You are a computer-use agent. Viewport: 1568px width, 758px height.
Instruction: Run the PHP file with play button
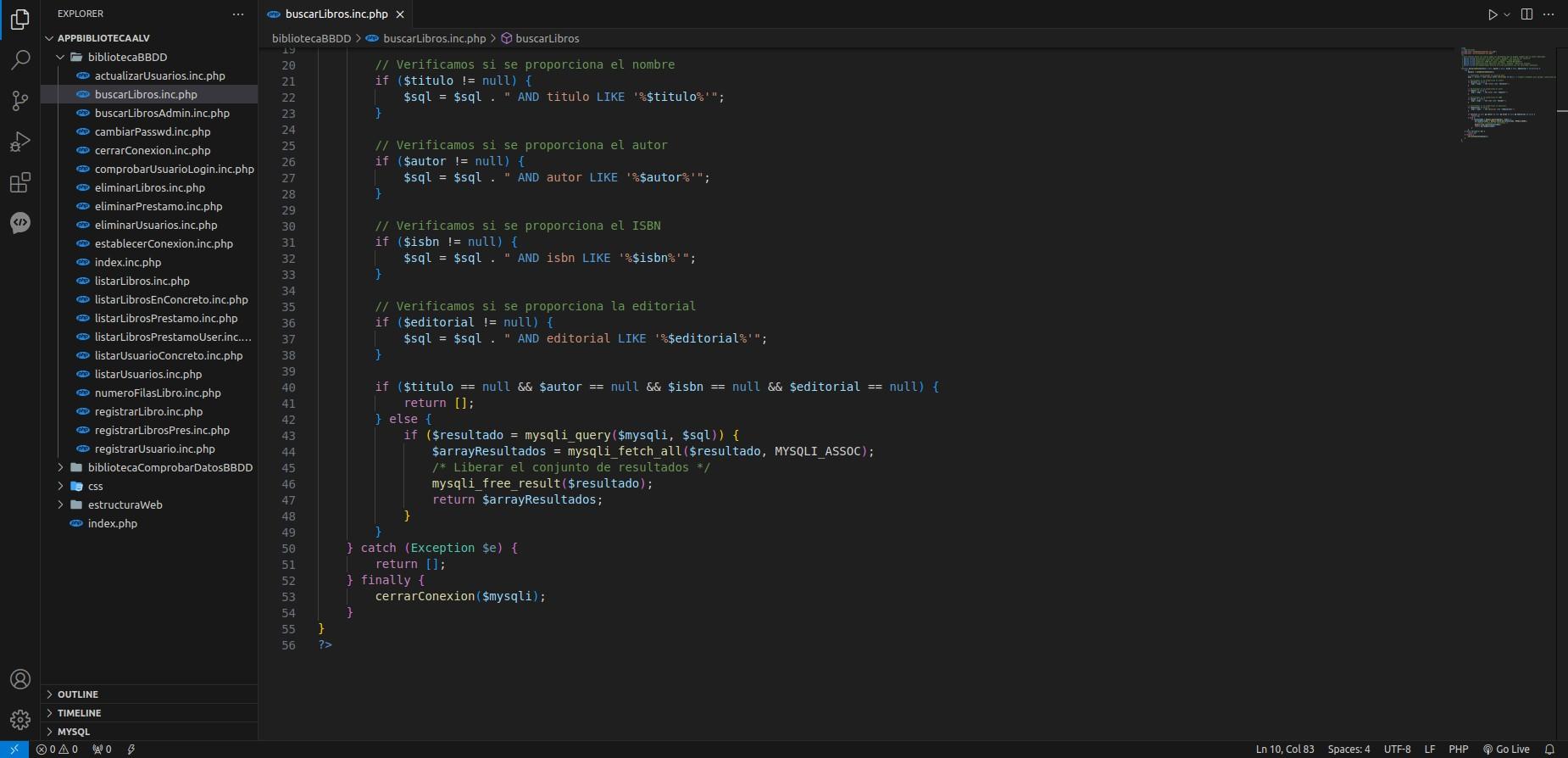[1493, 14]
